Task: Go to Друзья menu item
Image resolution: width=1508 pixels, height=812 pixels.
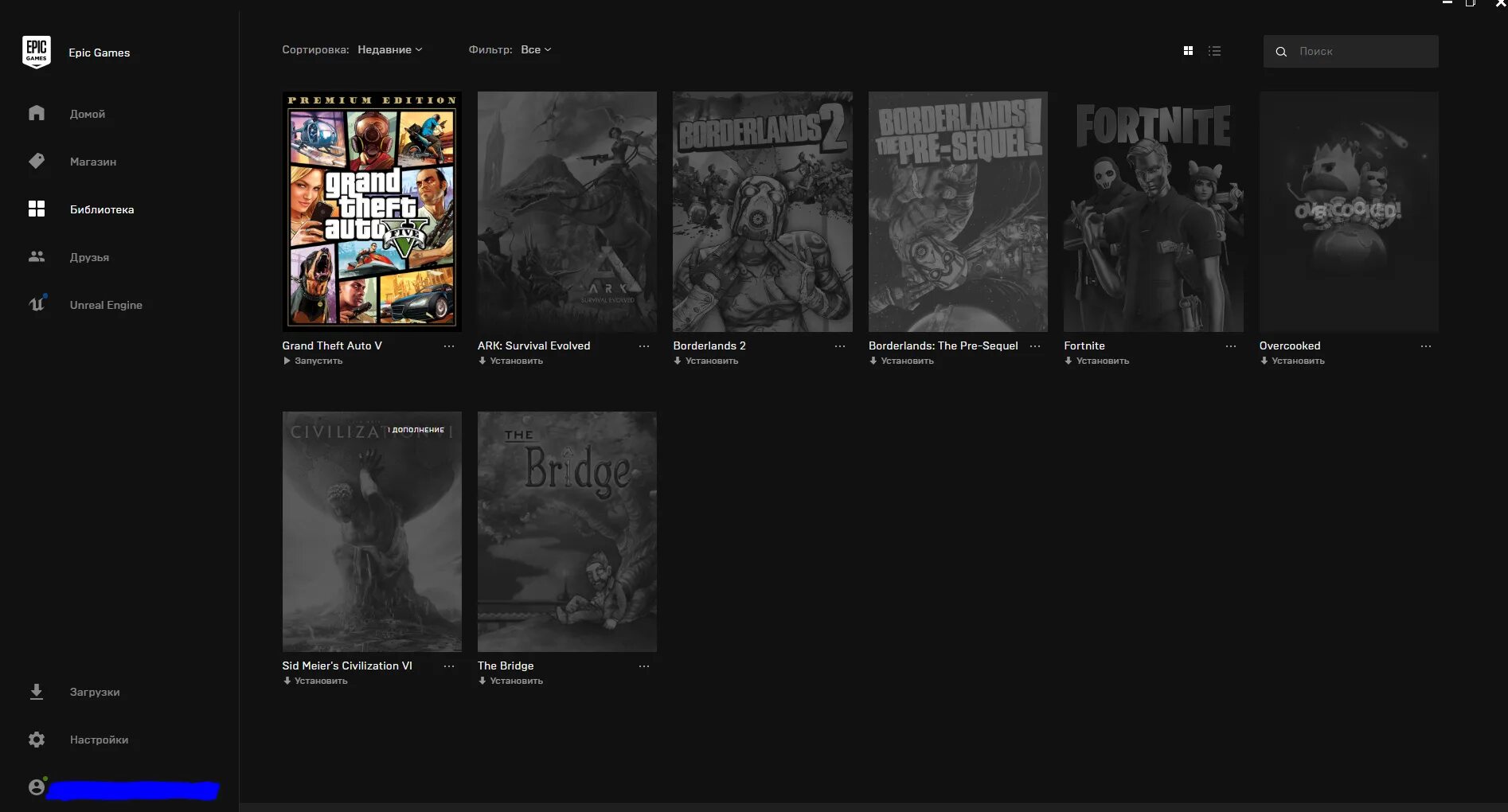Action: (89, 257)
